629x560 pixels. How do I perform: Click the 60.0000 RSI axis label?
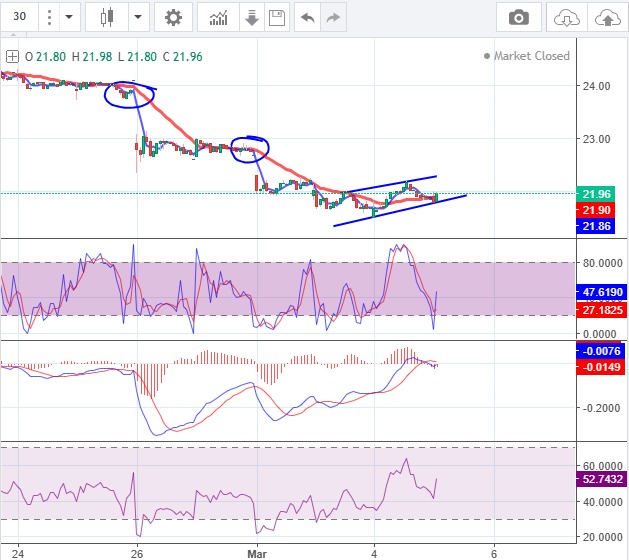[603, 466]
